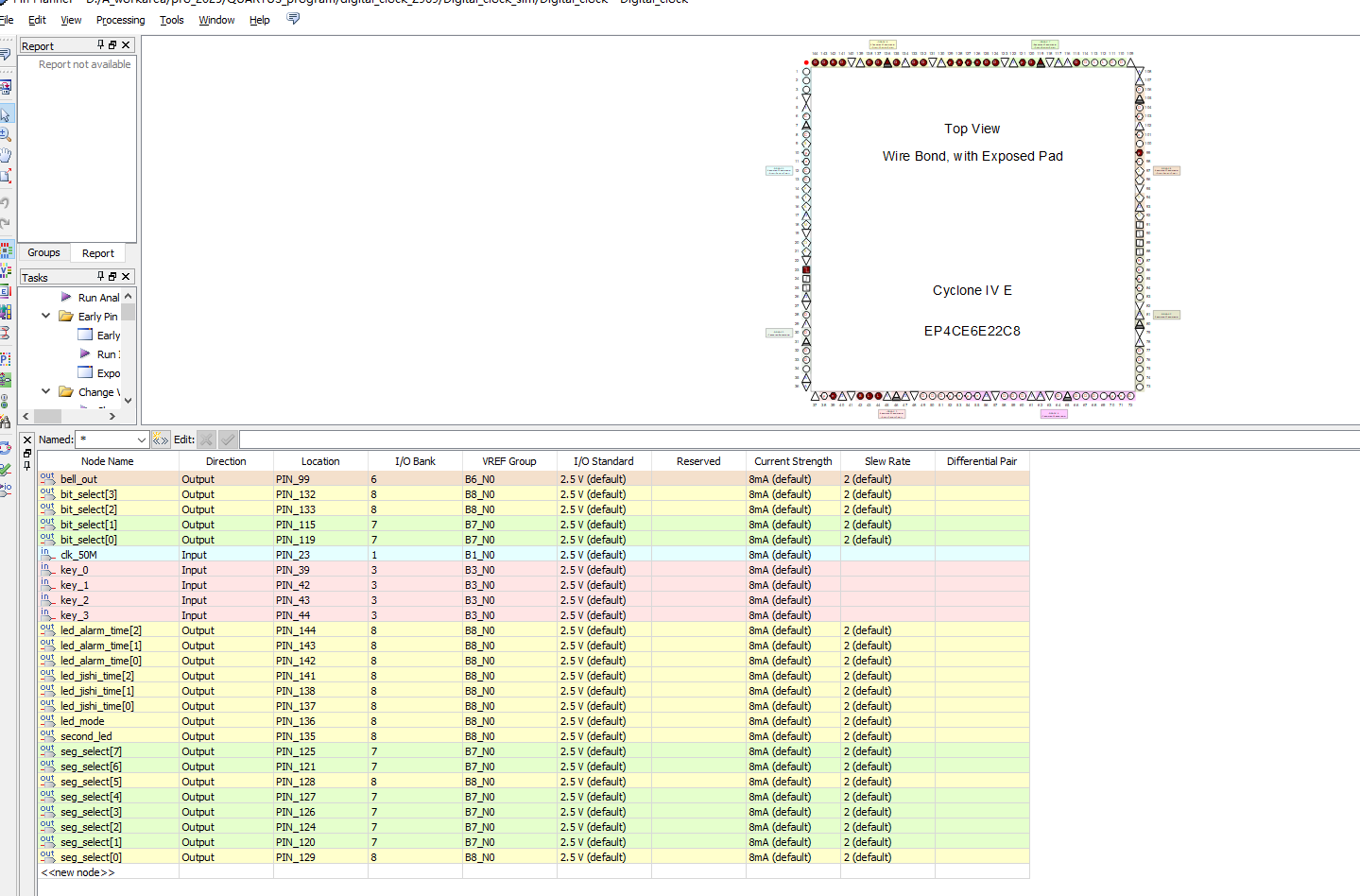Click the refresh arrows icon near All Pins list
The image size is (1360, 896).
(x=6, y=448)
